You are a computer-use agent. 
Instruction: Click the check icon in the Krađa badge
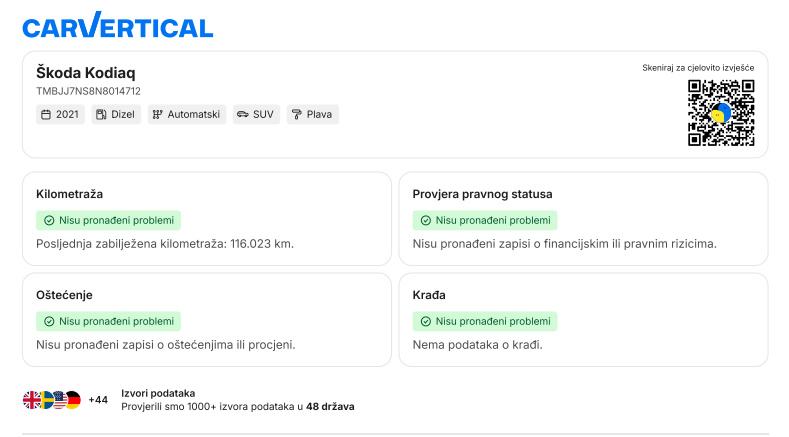pos(426,321)
